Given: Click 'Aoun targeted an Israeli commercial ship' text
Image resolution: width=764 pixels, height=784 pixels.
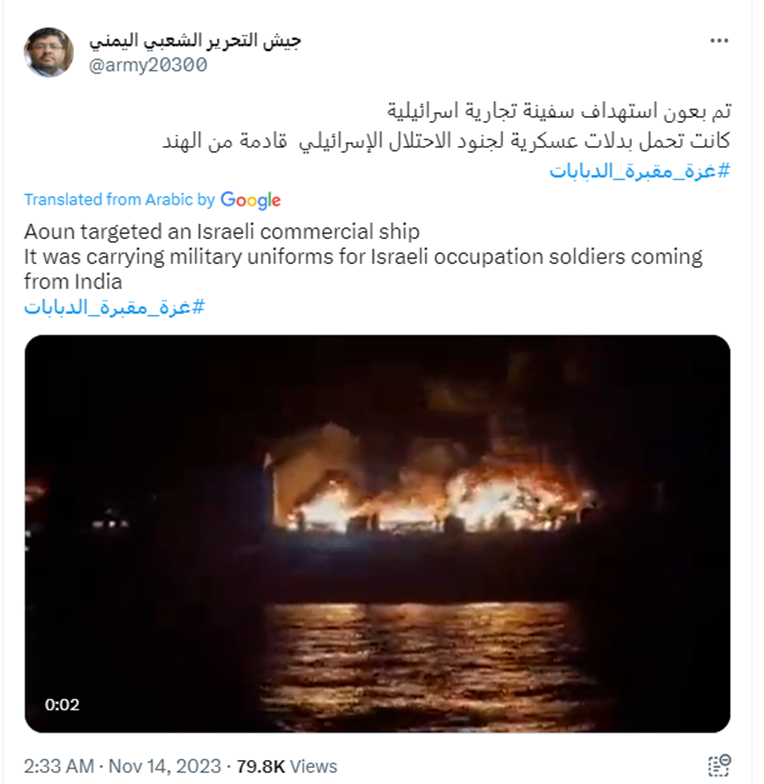Looking at the screenshot, I should 222,232.
